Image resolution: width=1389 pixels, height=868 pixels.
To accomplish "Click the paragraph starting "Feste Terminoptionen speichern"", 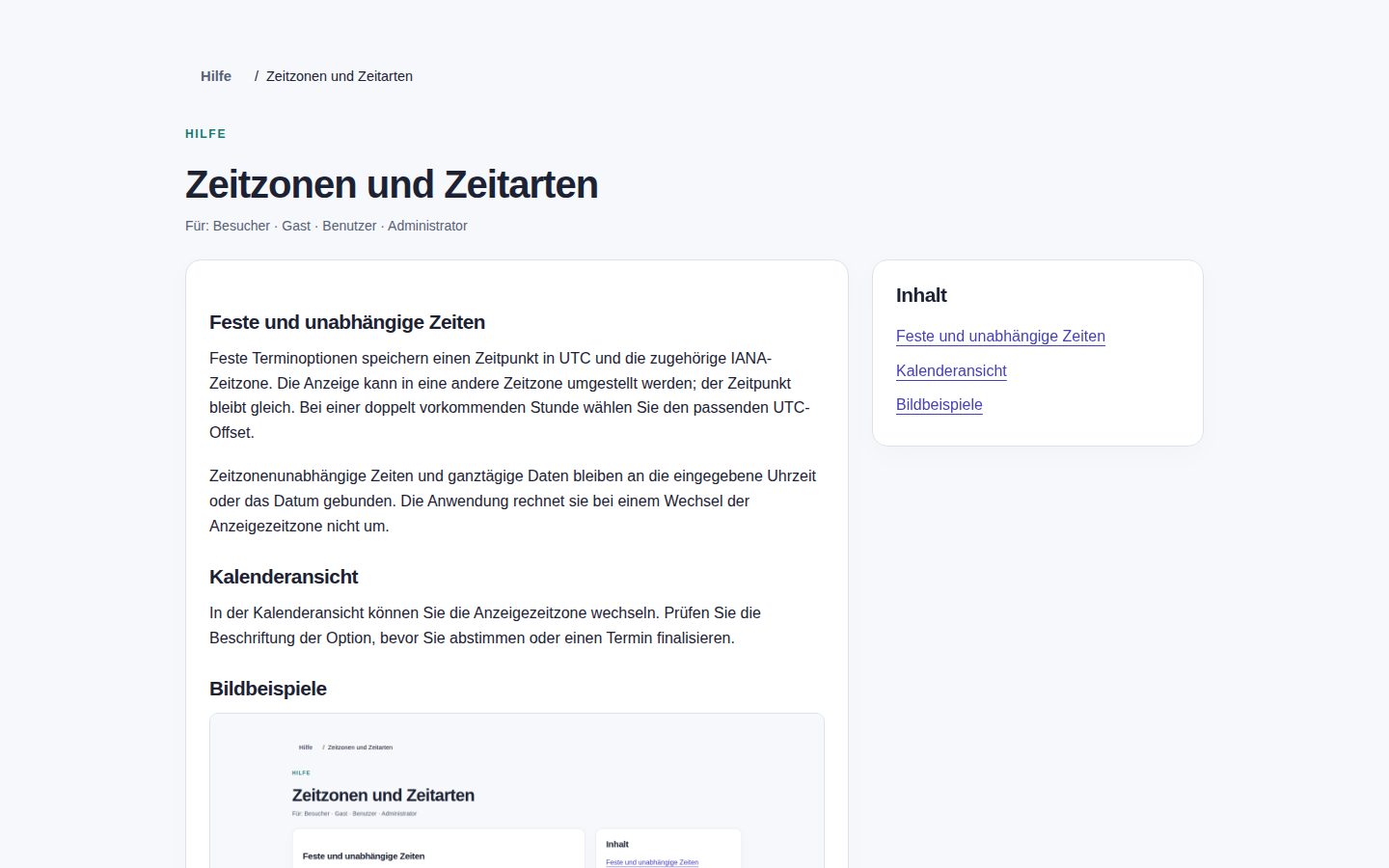I will point(517,395).
